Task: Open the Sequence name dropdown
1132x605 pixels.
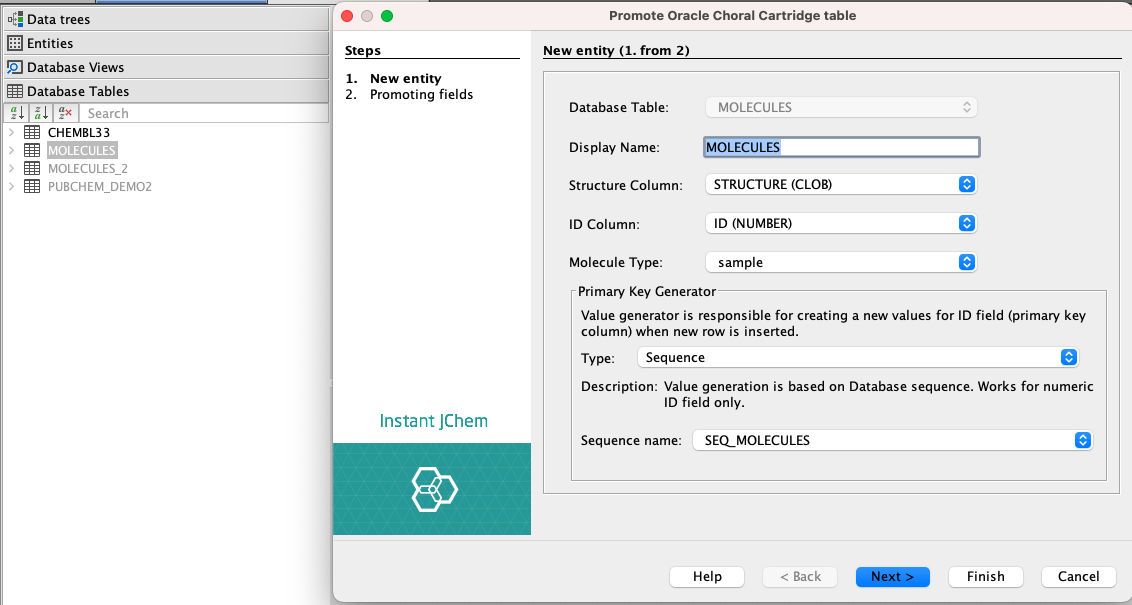Action: click(x=891, y=440)
